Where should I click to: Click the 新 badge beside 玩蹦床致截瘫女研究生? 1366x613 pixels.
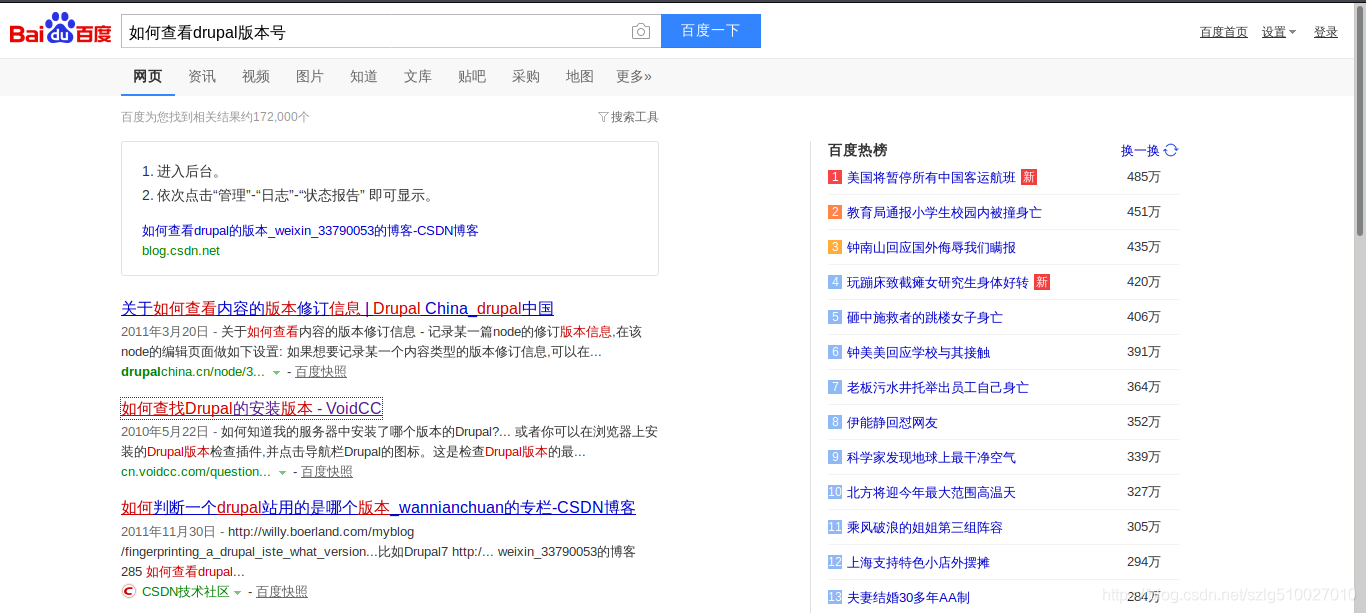[1042, 282]
